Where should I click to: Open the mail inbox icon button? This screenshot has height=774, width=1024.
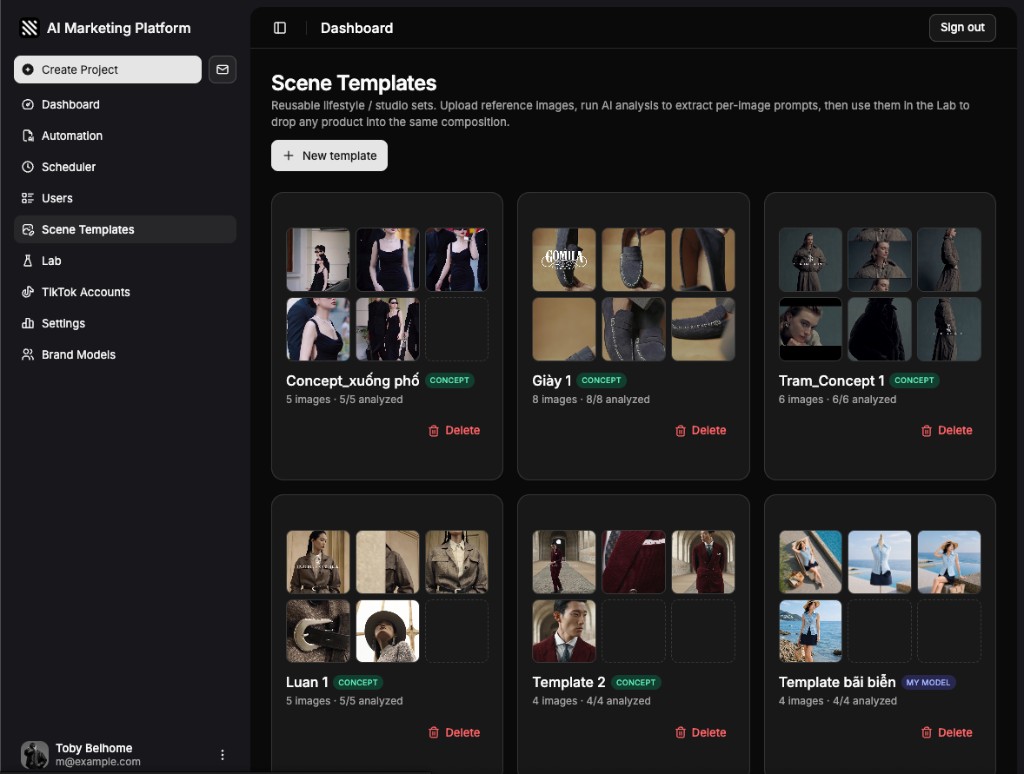click(x=222, y=69)
